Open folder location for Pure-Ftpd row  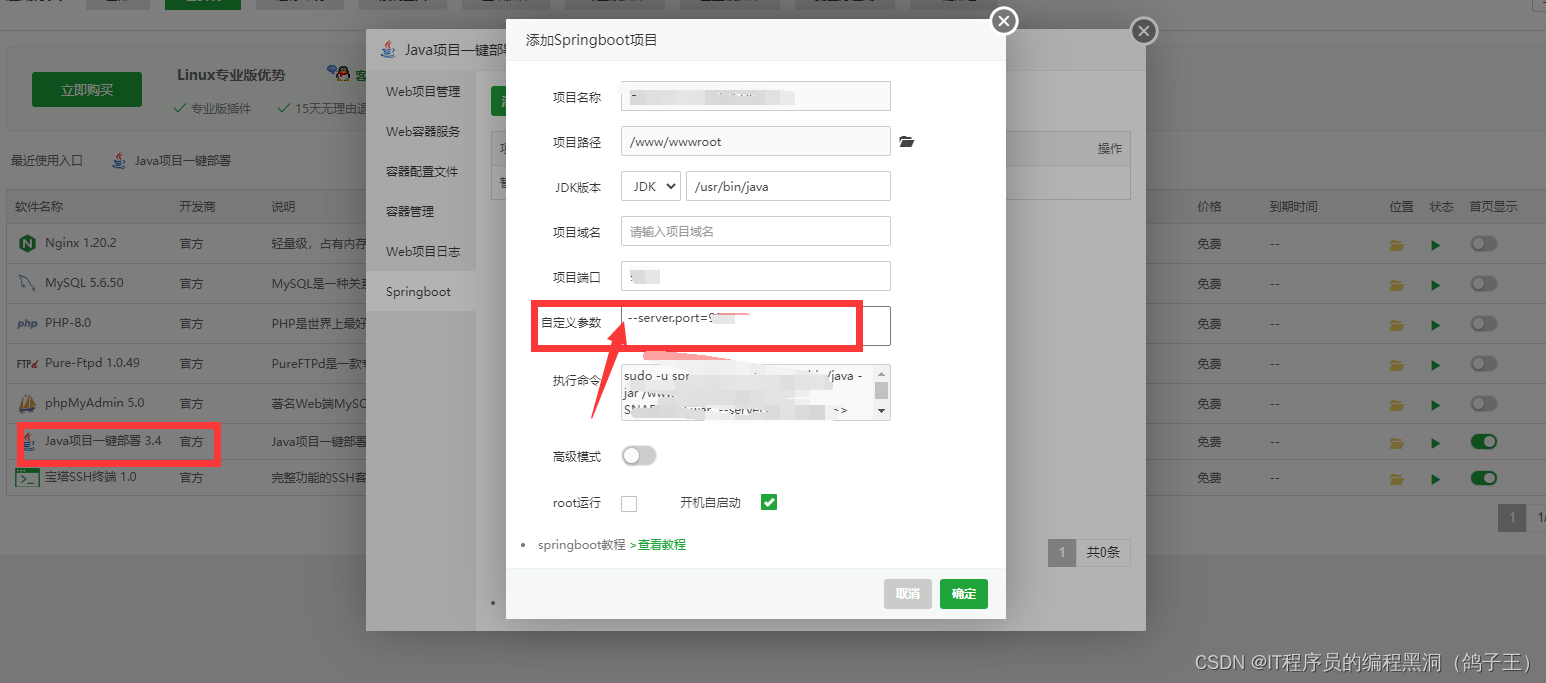click(x=1397, y=364)
